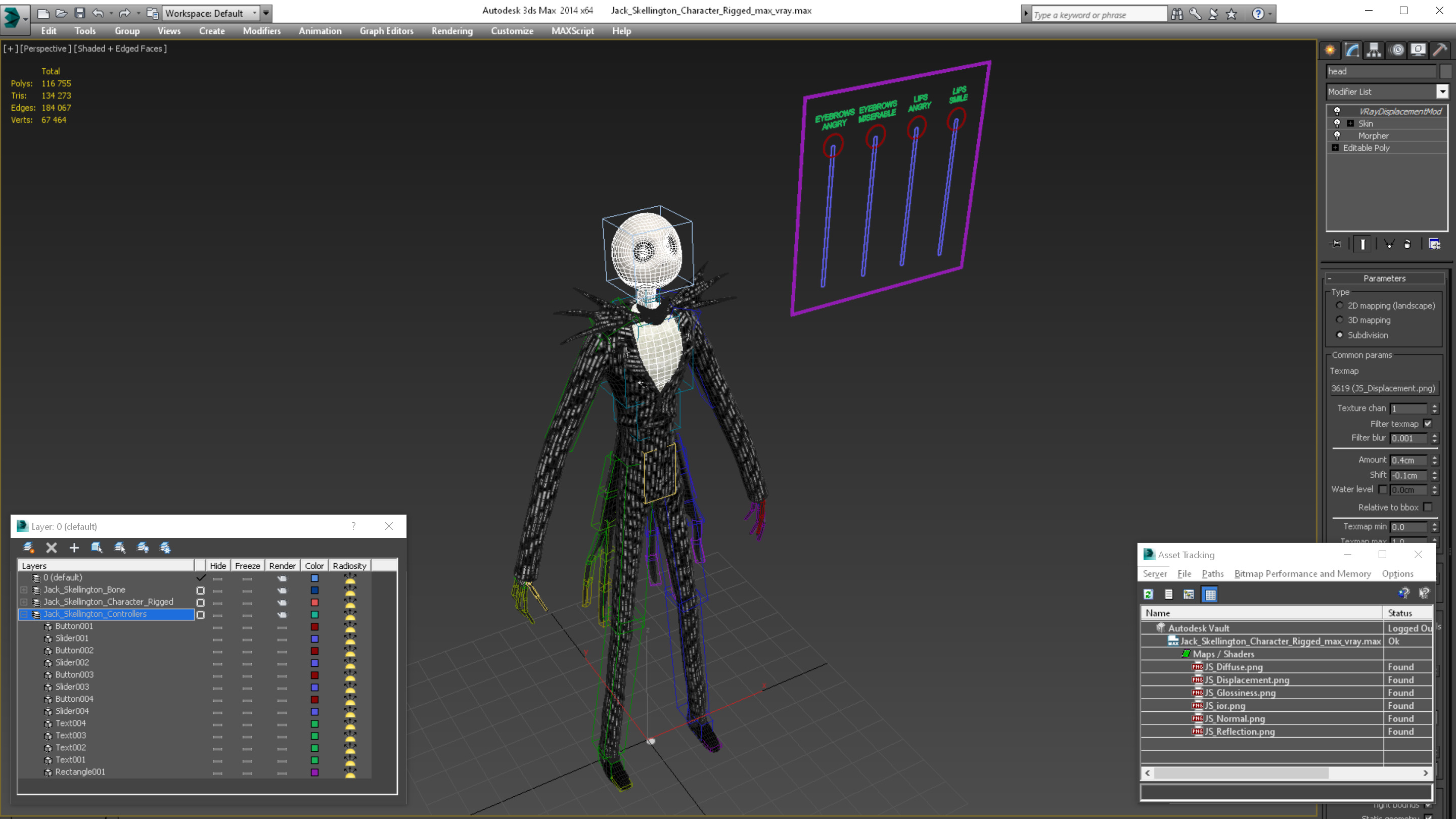Screen dimensions: 1456x819
Task: Toggle Morpher modifier lightbulb visibility
Action: (1337, 135)
